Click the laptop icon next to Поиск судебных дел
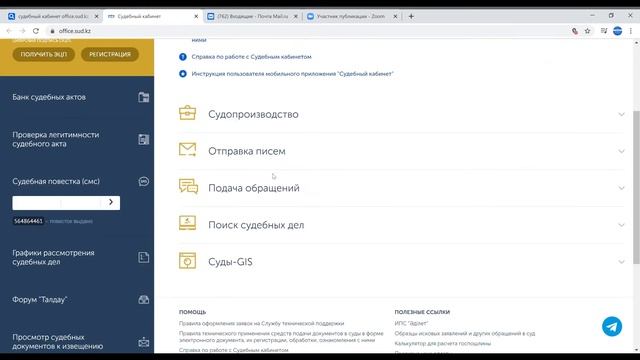This screenshot has width=640, height=360. [187, 223]
